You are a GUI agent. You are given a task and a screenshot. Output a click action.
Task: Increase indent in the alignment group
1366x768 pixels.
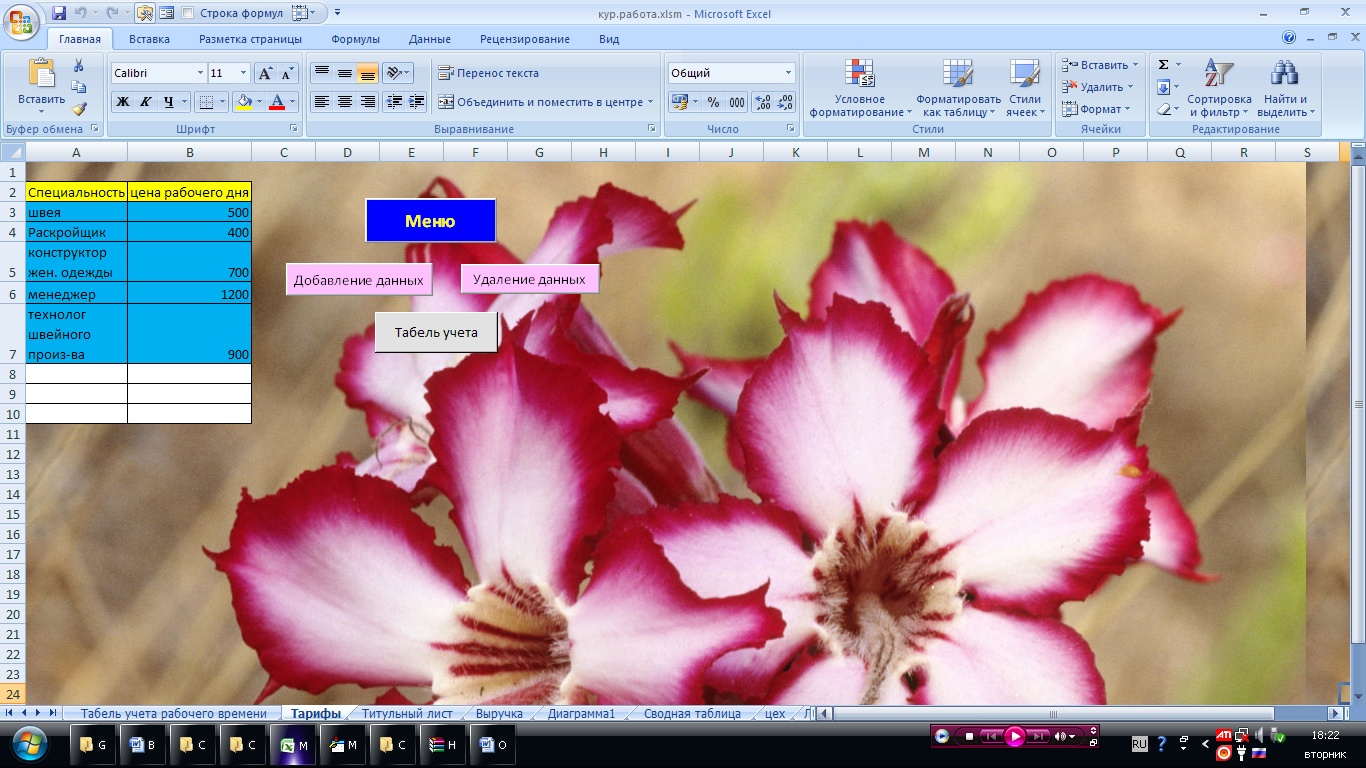[x=416, y=102]
